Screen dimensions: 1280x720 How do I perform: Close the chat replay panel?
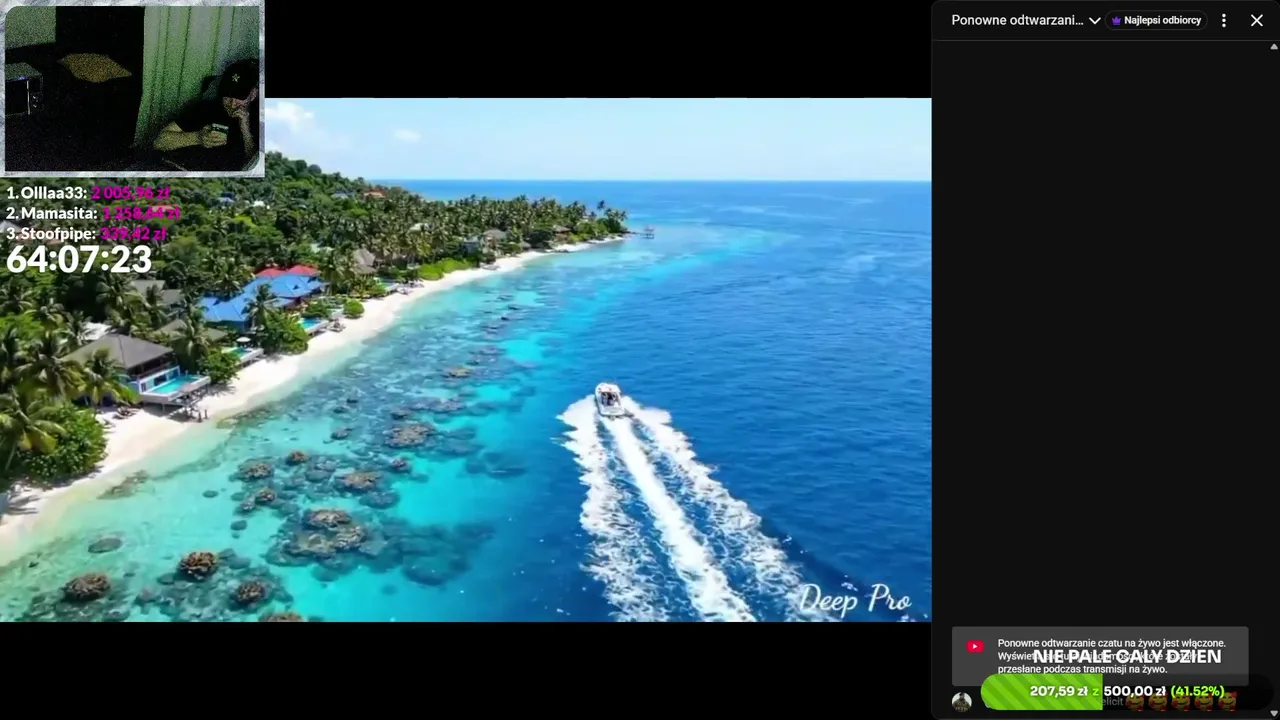(x=1257, y=20)
